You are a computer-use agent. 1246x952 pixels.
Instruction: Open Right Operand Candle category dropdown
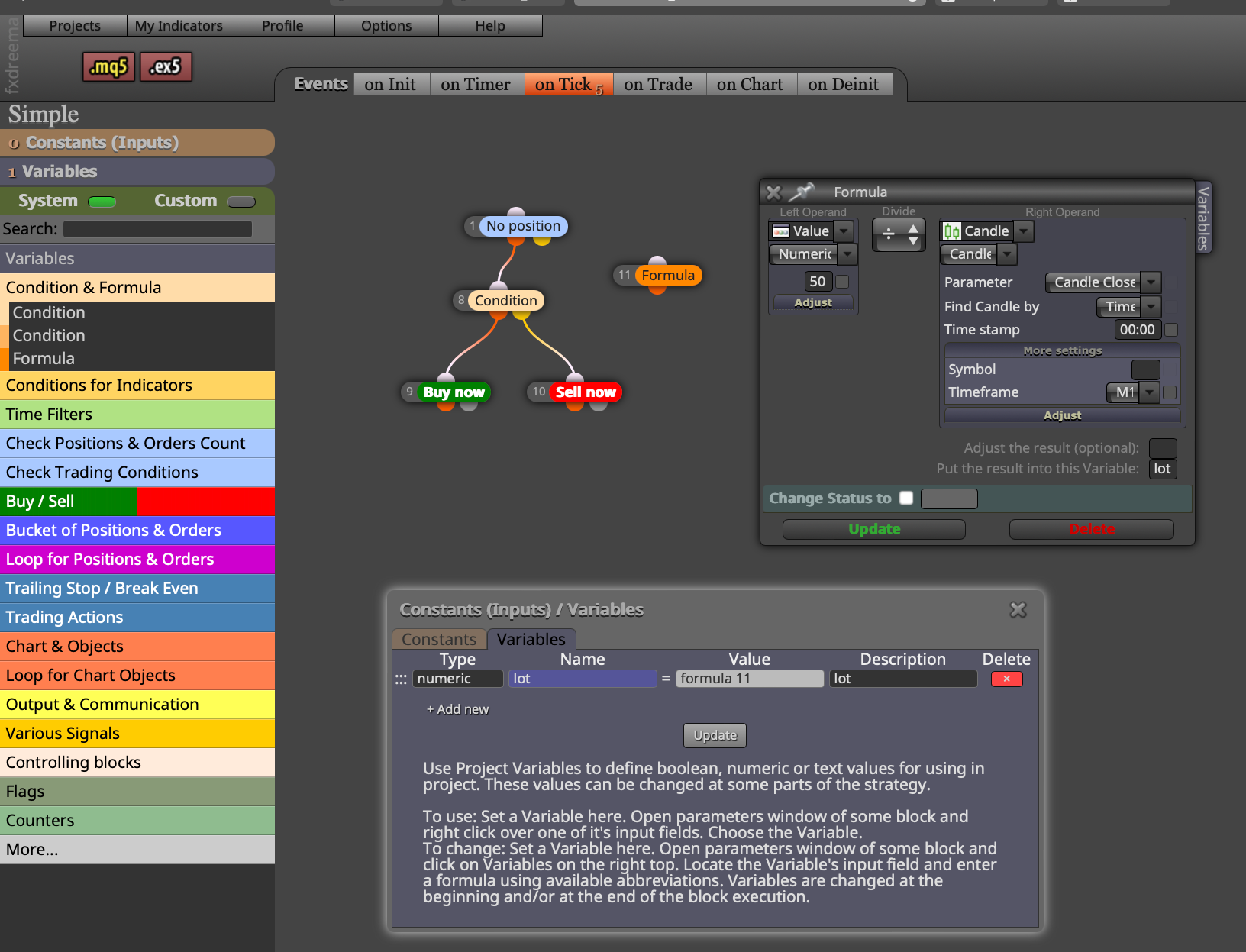pos(1024,231)
